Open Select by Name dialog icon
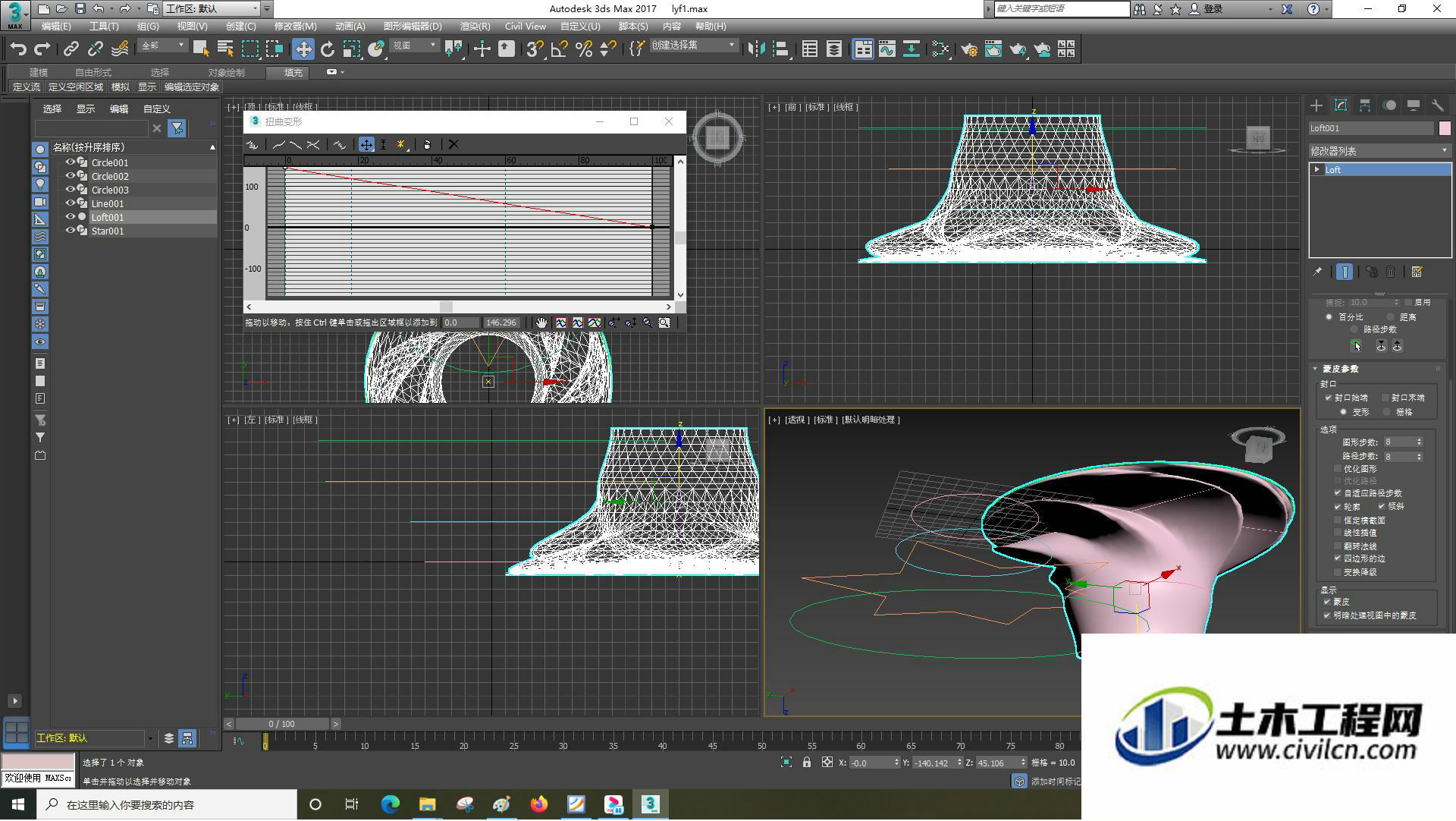This screenshot has height=821, width=1456. pyautogui.click(x=225, y=49)
